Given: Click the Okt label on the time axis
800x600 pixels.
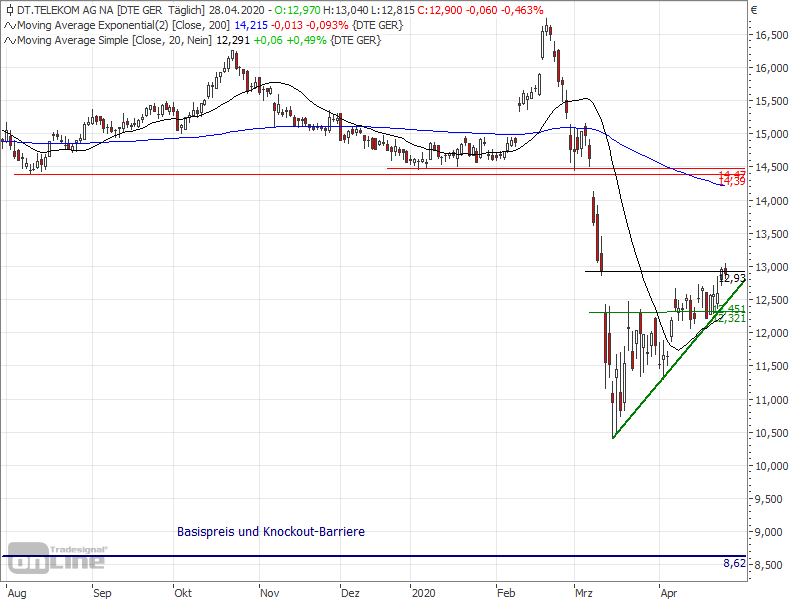Looking at the screenshot, I should [183, 593].
